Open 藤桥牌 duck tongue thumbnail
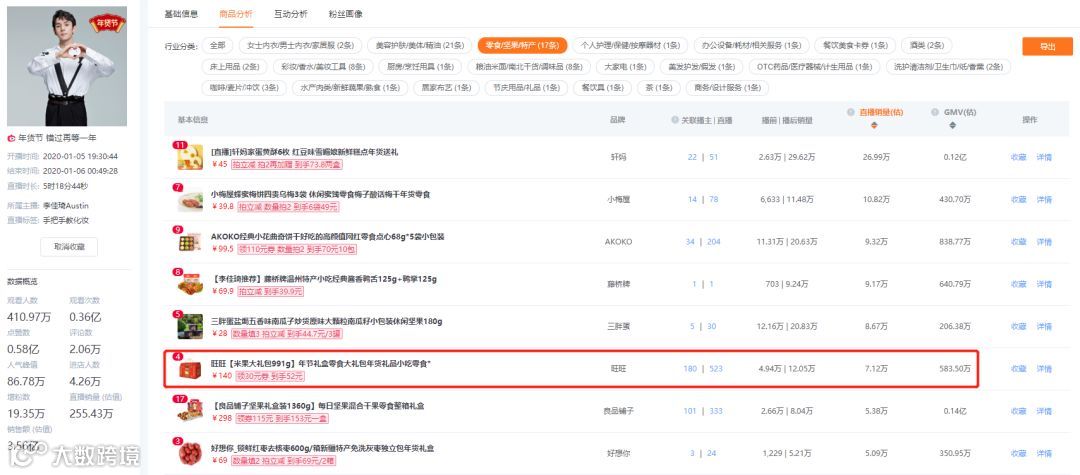The height and width of the screenshot is (475, 1080). click(190, 284)
